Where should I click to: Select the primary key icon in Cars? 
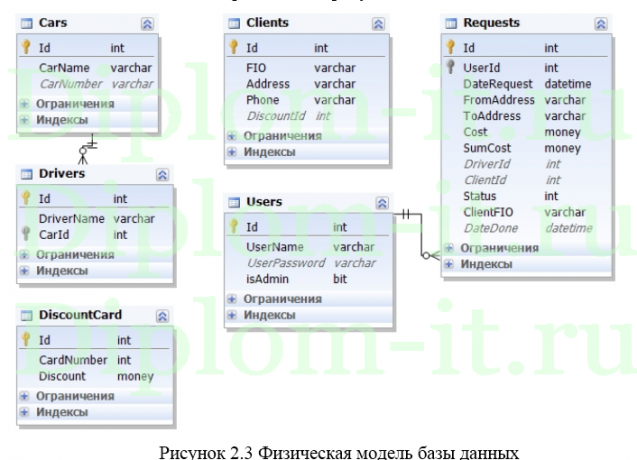[26, 47]
